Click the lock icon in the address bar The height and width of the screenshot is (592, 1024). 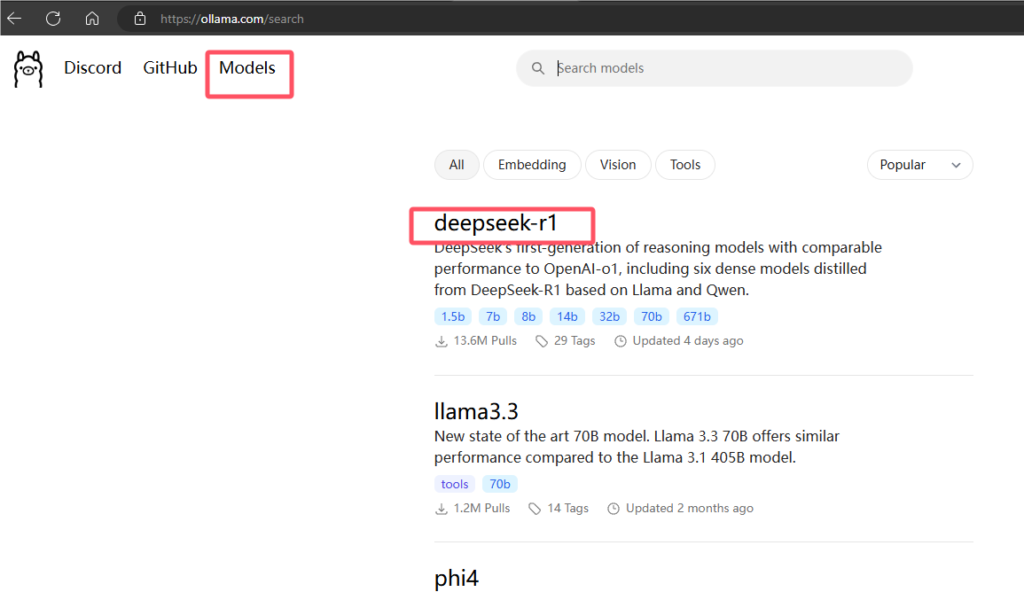tap(140, 18)
